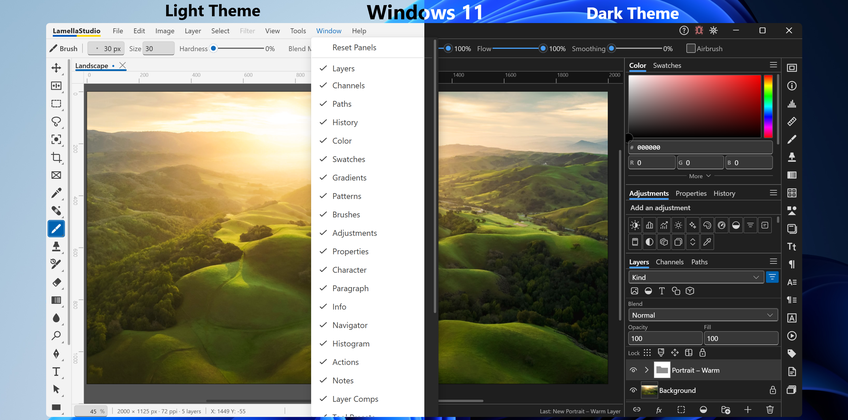The height and width of the screenshot is (420, 848).
Task: Toggle the blue layer filter button
Action: pyautogui.click(x=772, y=277)
